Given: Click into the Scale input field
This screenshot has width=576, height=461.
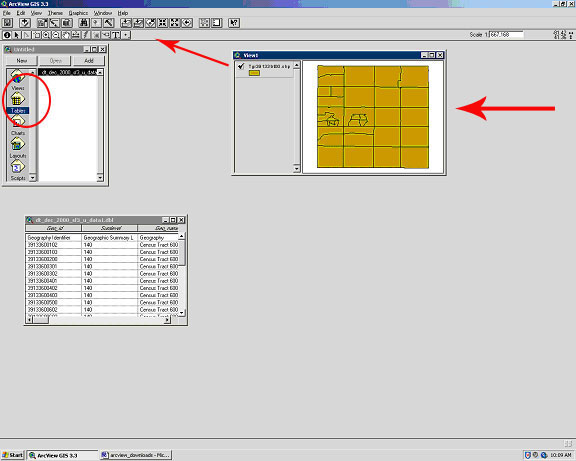Looking at the screenshot, I should point(507,35).
